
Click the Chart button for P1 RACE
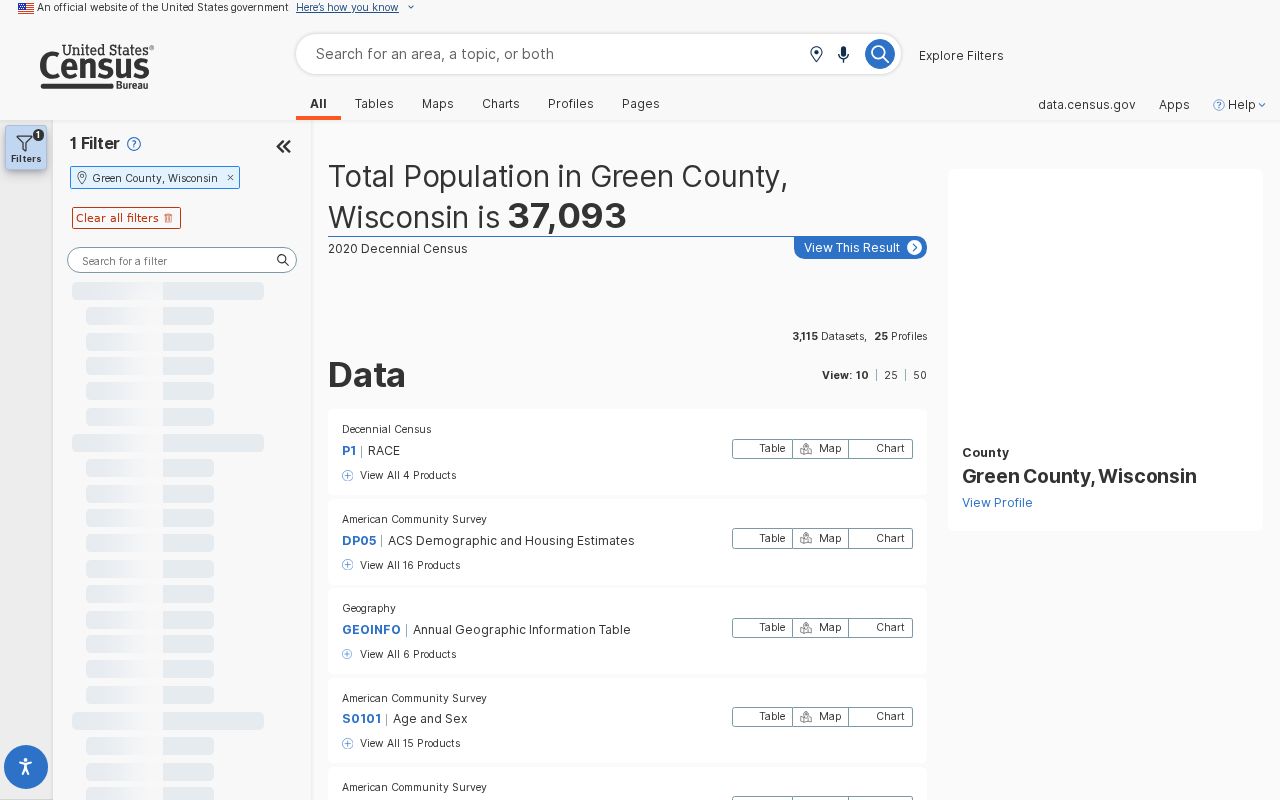tap(881, 449)
